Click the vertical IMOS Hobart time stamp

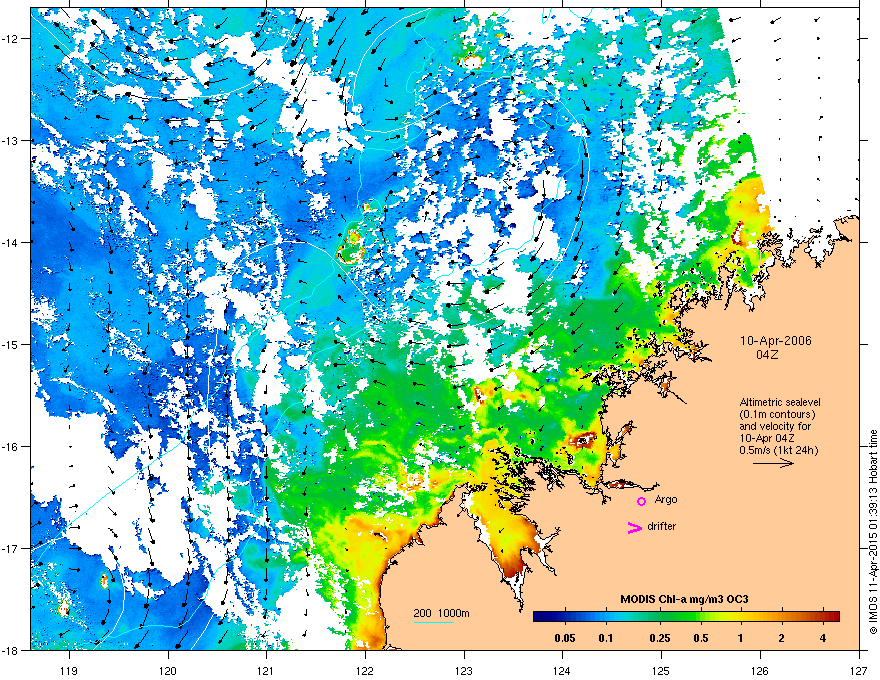[x=873, y=532]
